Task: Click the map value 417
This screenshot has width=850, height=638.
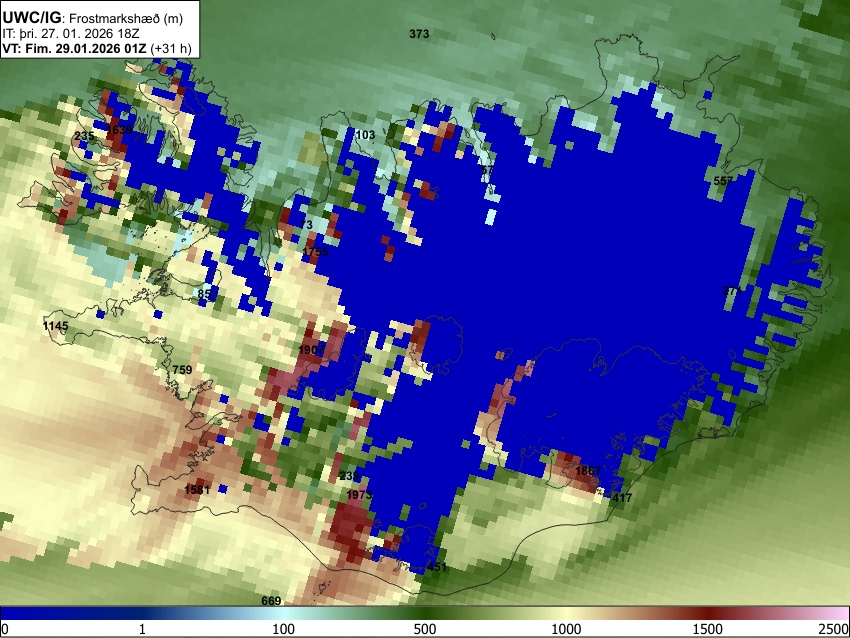Action: [622, 498]
